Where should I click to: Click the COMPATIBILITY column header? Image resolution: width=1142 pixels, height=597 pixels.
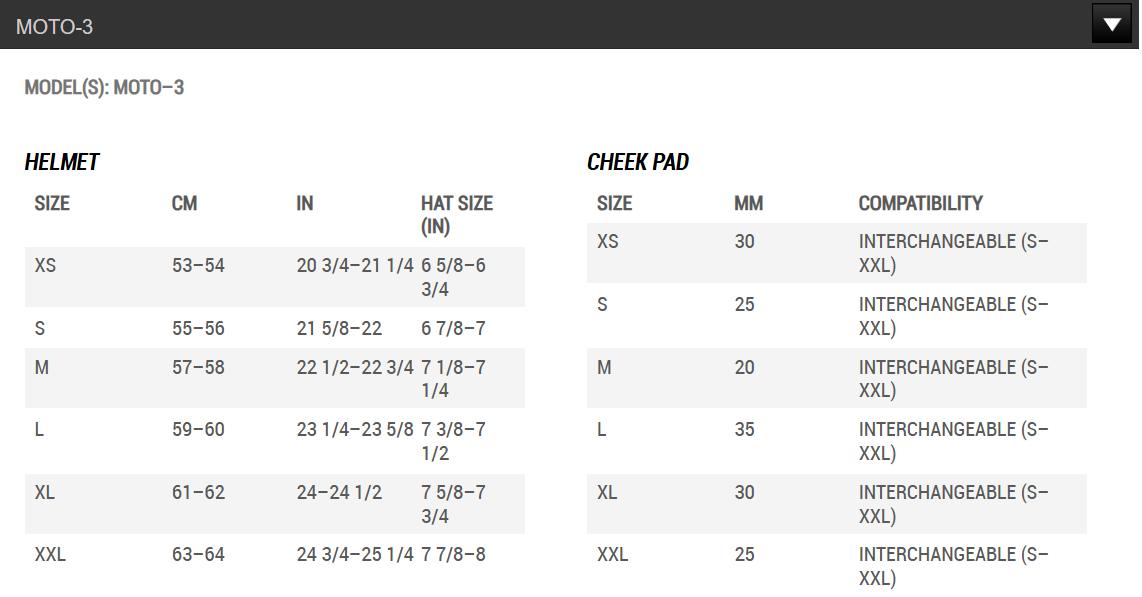[921, 203]
